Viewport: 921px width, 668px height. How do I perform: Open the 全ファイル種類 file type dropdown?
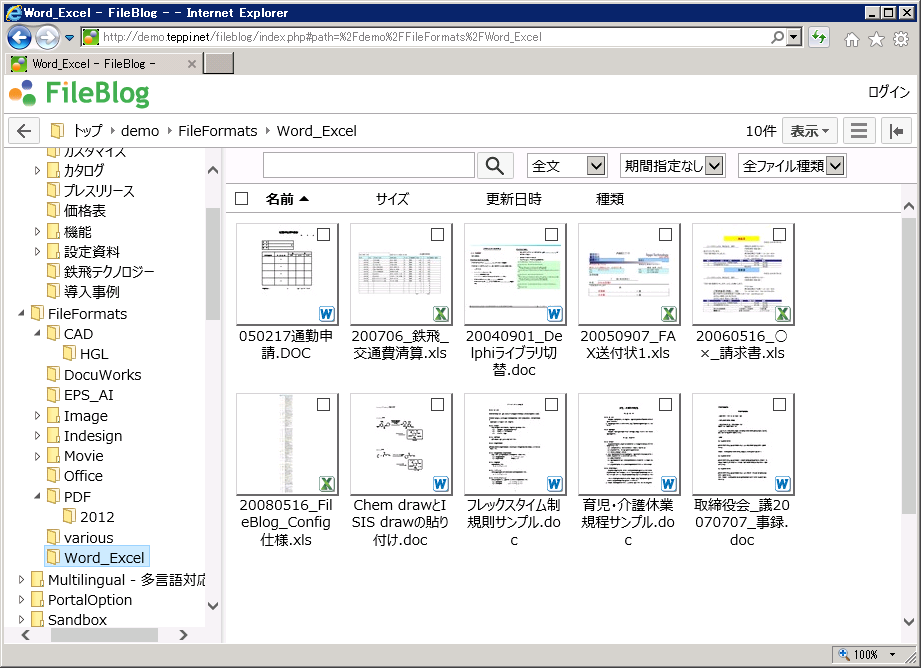(x=792, y=166)
